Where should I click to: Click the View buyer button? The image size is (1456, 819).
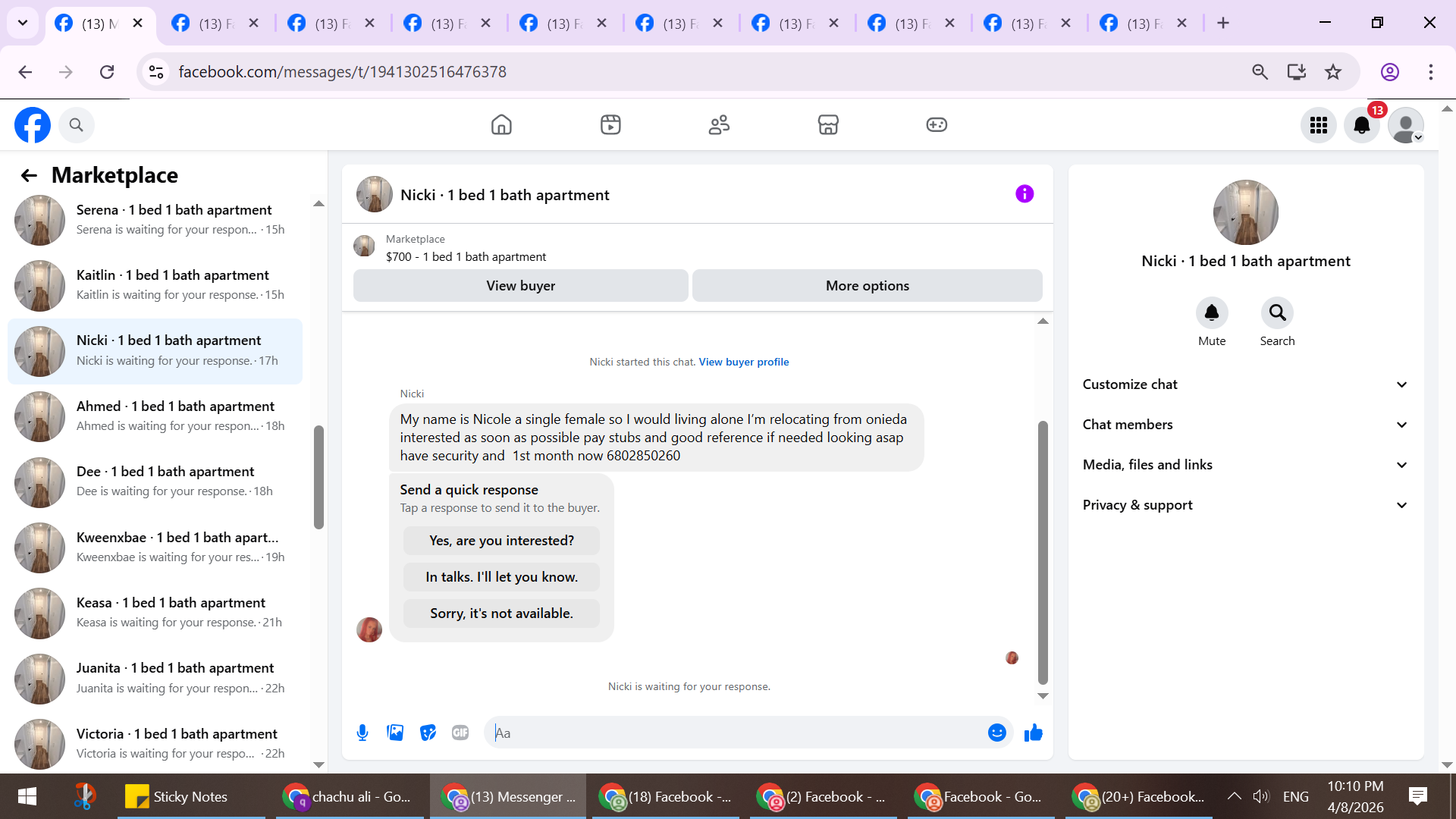click(x=520, y=286)
